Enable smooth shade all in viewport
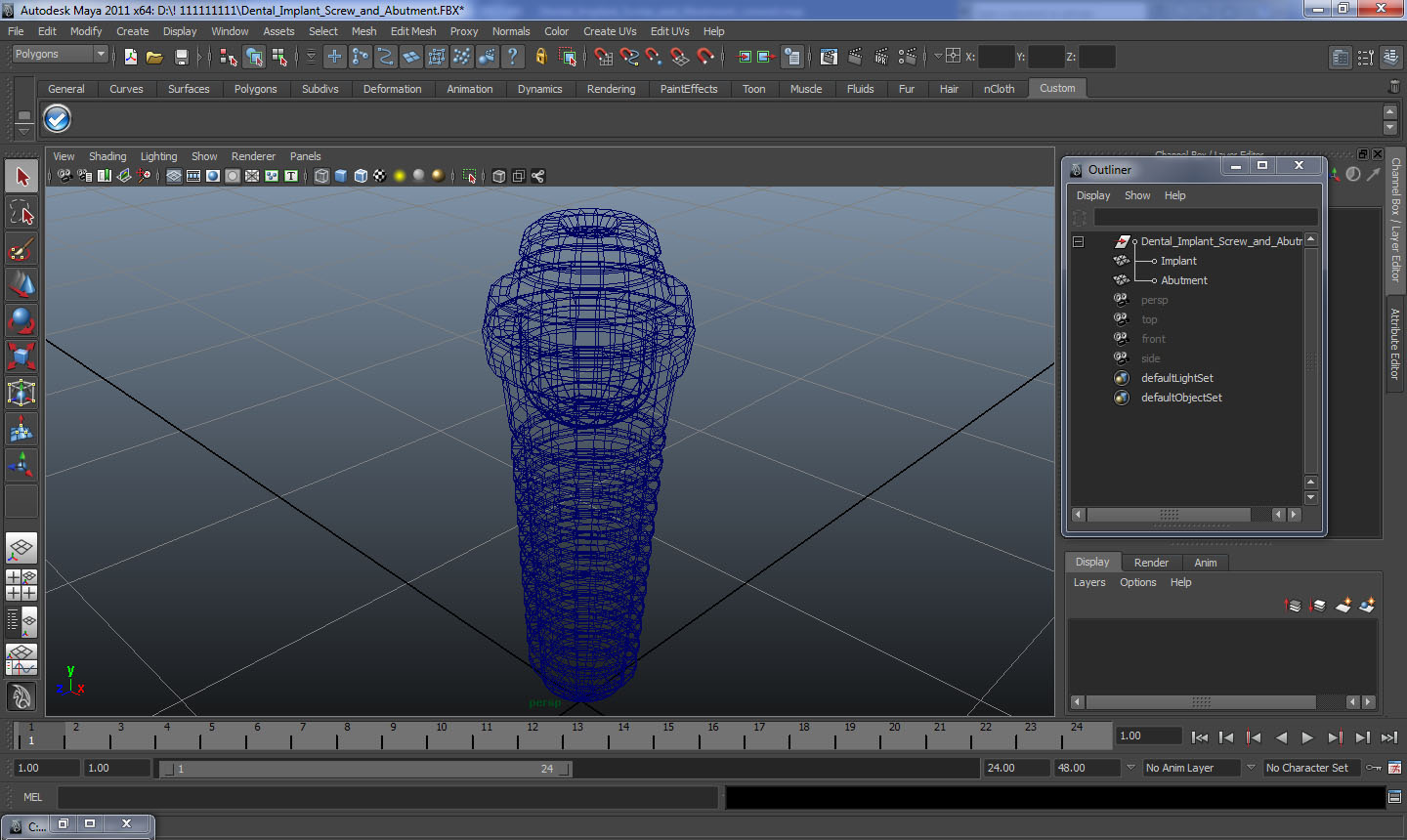The height and width of the screenshot is (840, 1407). (x=341, y=176)
